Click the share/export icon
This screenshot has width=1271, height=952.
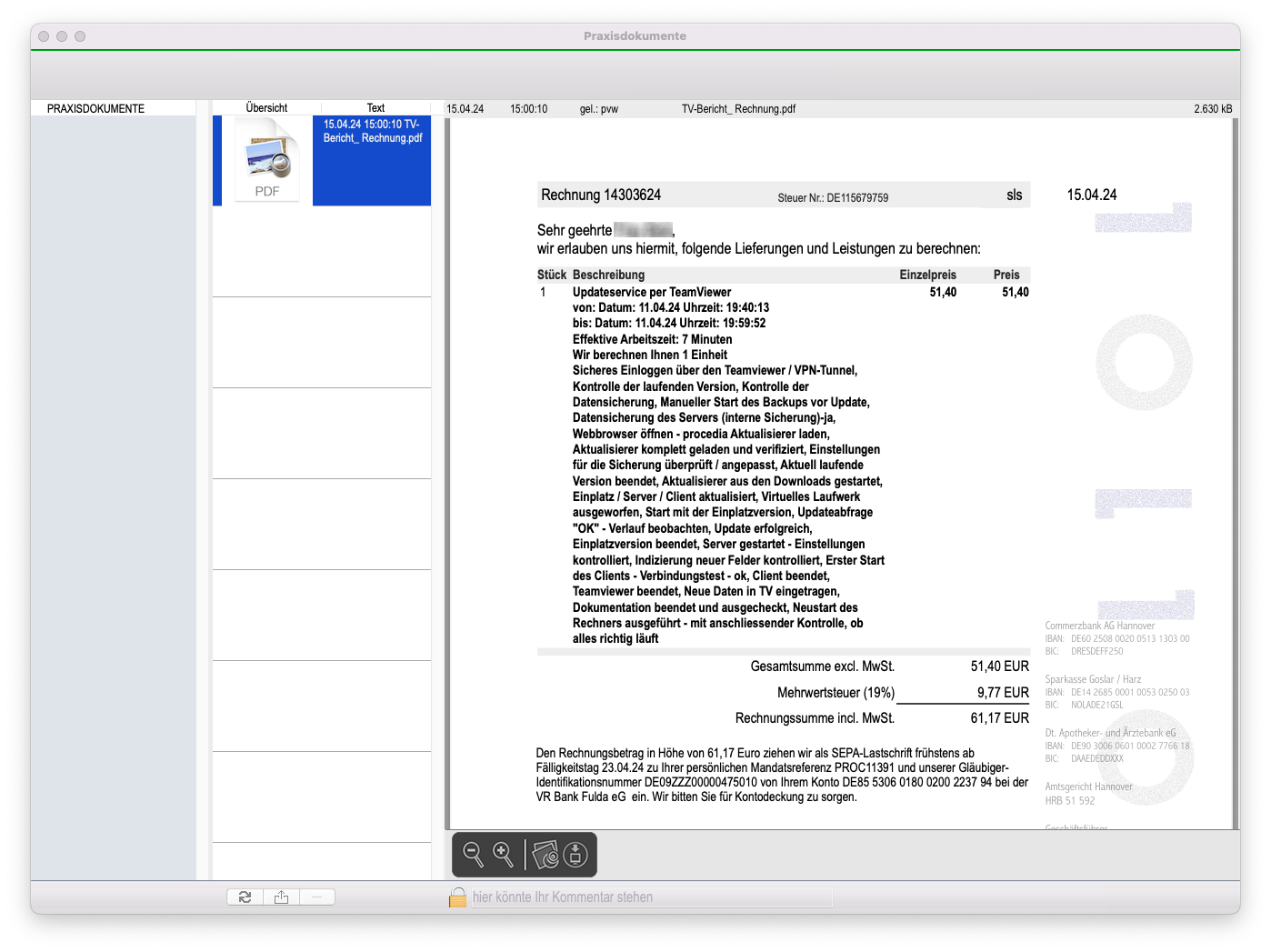tap(281, 897)
